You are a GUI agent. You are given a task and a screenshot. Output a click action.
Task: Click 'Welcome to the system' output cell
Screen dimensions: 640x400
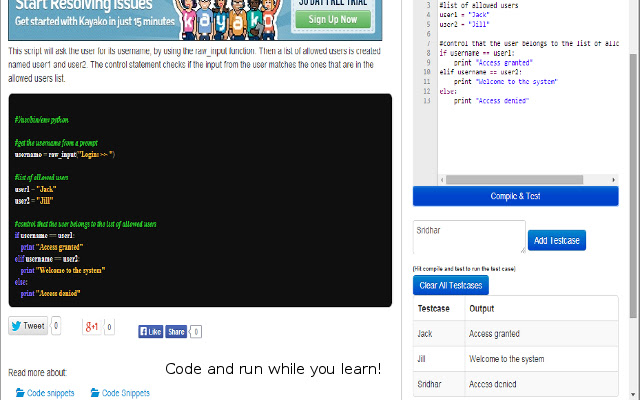541,359
